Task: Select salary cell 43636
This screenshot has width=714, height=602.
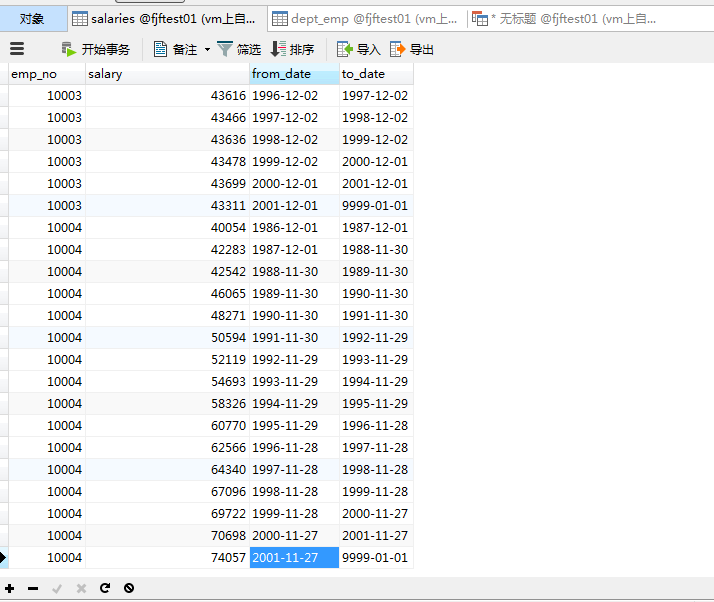Action: [x=167, y=139]
